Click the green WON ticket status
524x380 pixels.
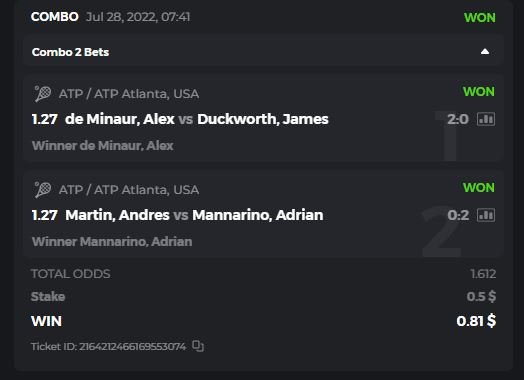pos(480,17)
